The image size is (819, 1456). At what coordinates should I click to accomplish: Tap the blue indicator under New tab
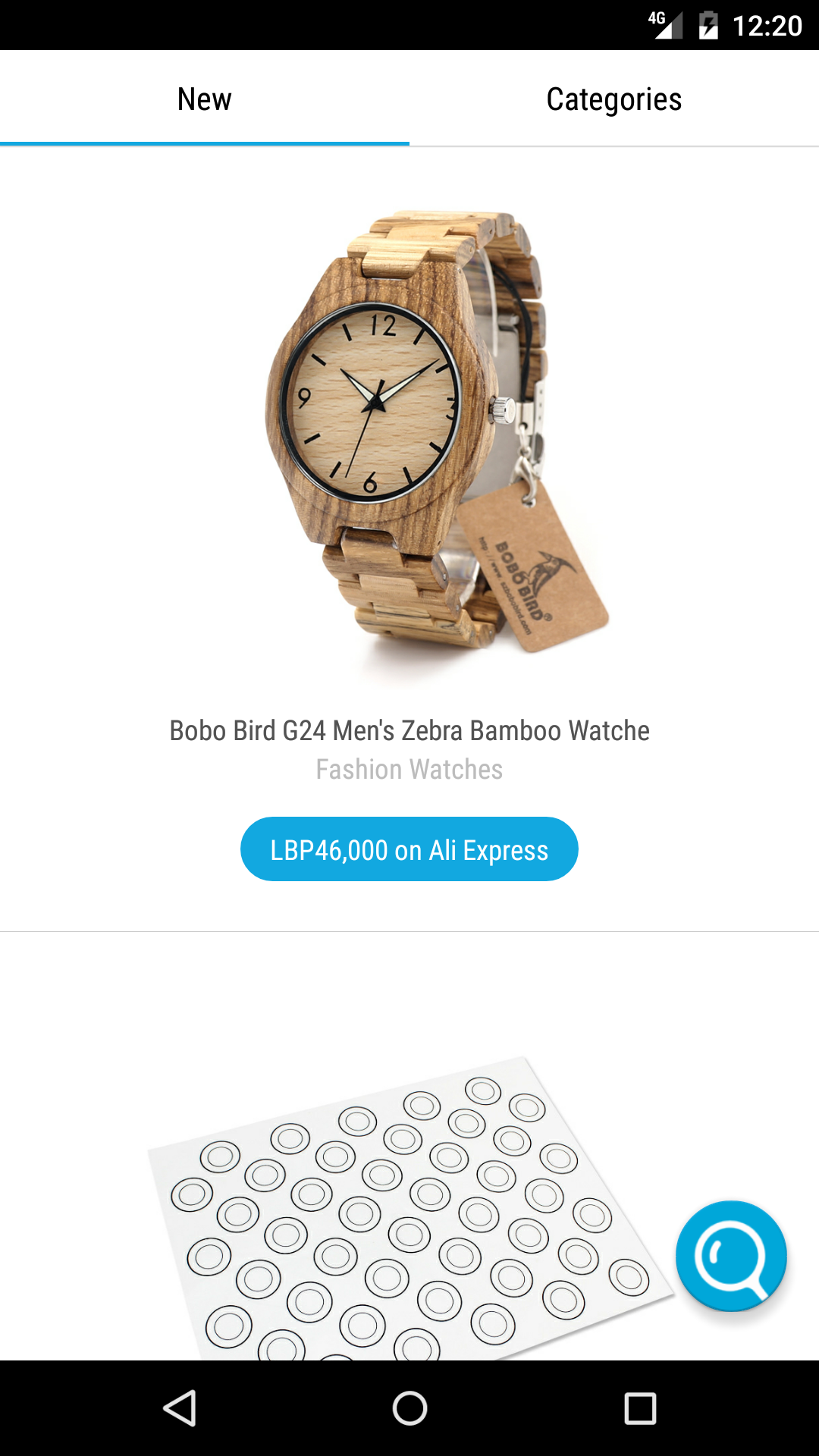pyautogui.click(x=205, y=143)
